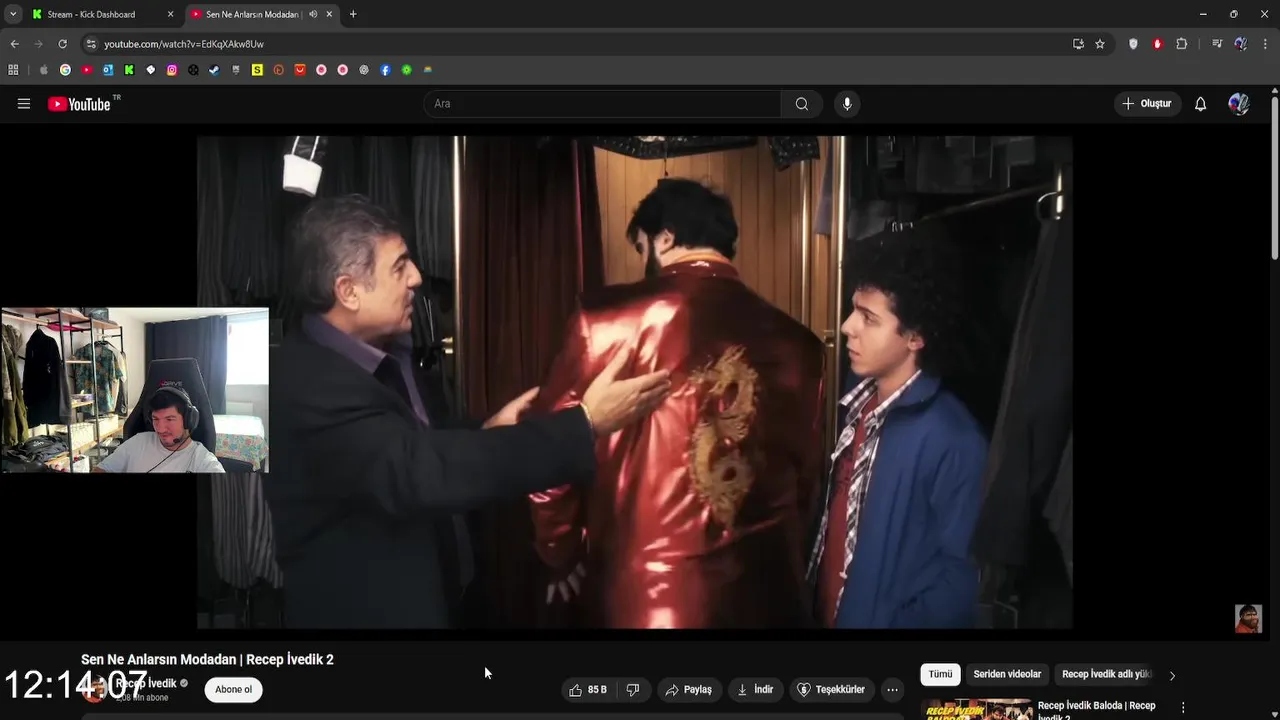The image size is (1280, 720).
Task: Open Chrome three-dot menu
Action: (x=1265, y=44)
